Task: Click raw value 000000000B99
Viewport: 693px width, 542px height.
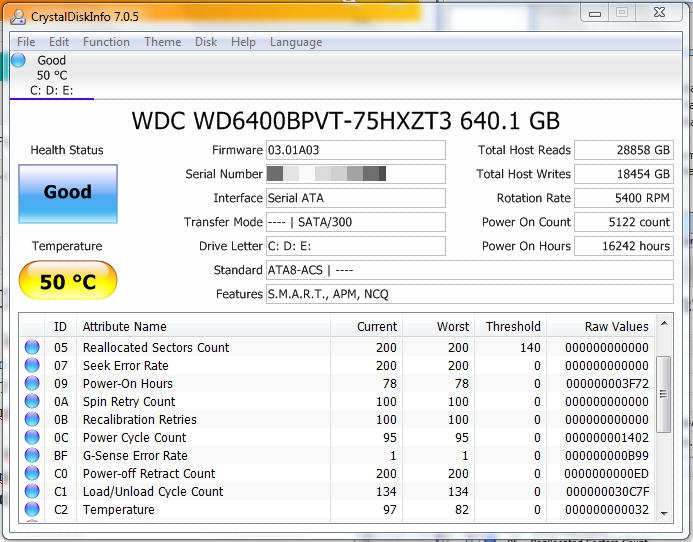Action: point(607,456)
